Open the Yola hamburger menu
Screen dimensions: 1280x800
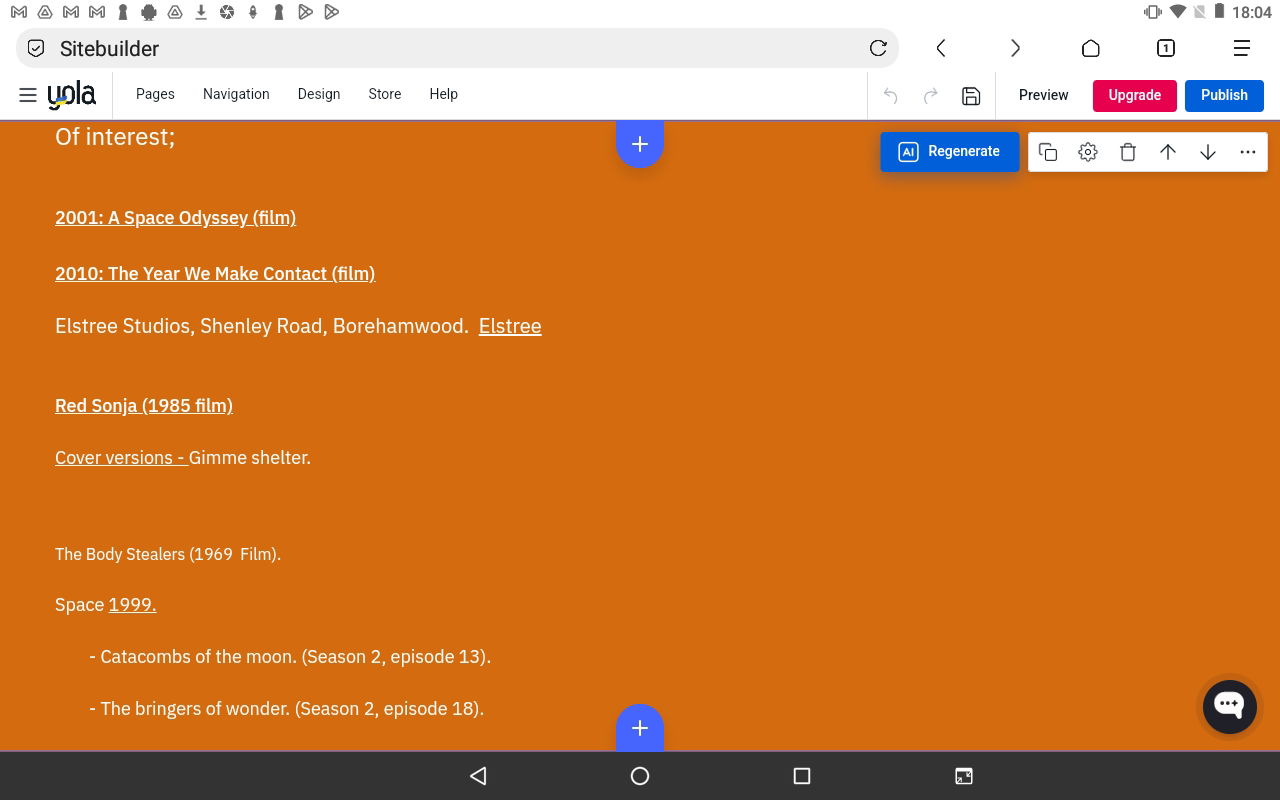click(28, 95)
